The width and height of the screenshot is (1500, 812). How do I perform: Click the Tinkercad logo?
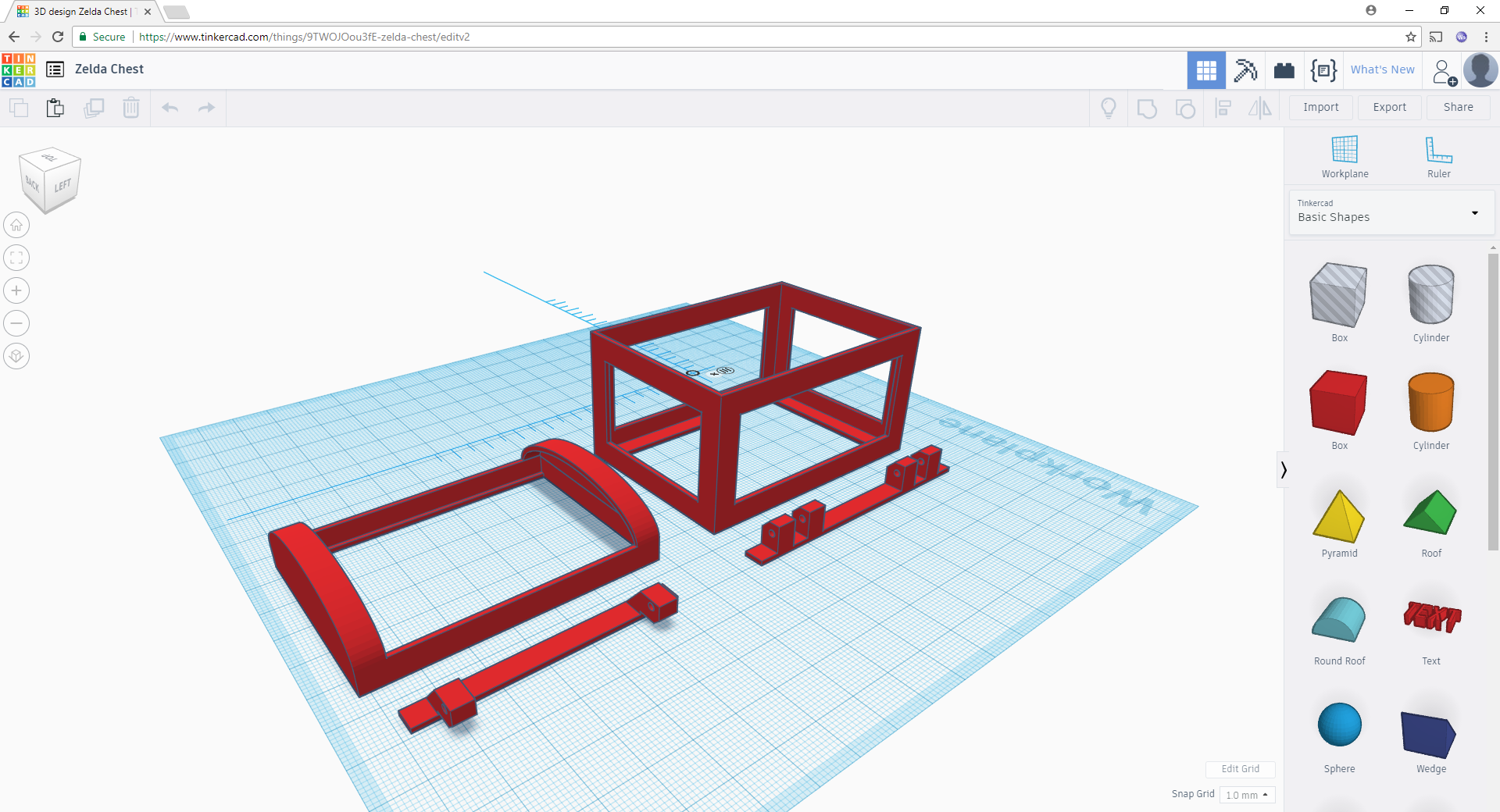18,69
